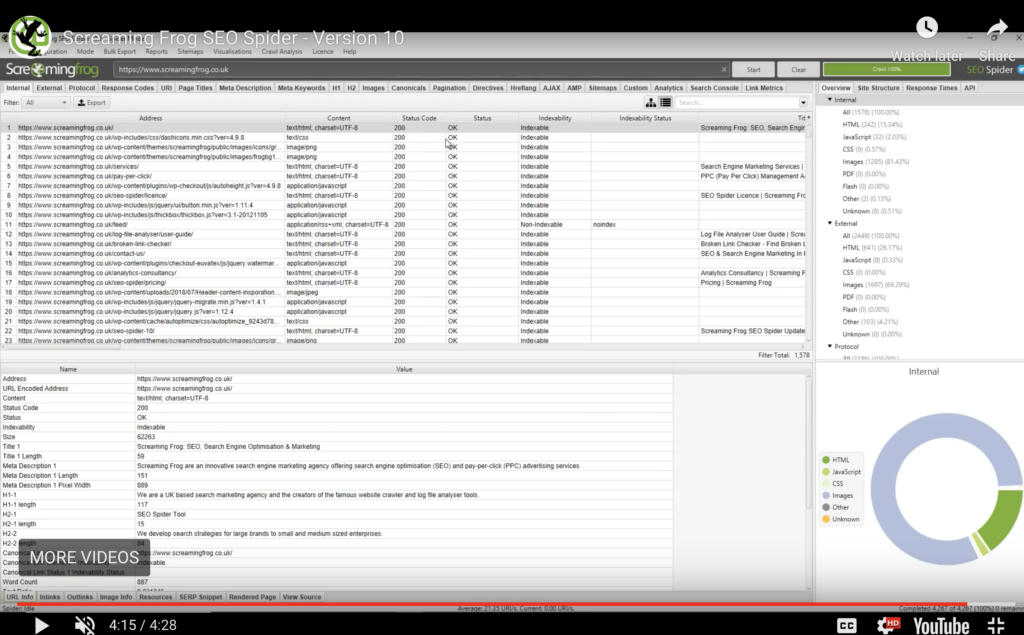
Task: Click the HTML green legend swatch
Action: pyautogui.click(x=826, y=460)
